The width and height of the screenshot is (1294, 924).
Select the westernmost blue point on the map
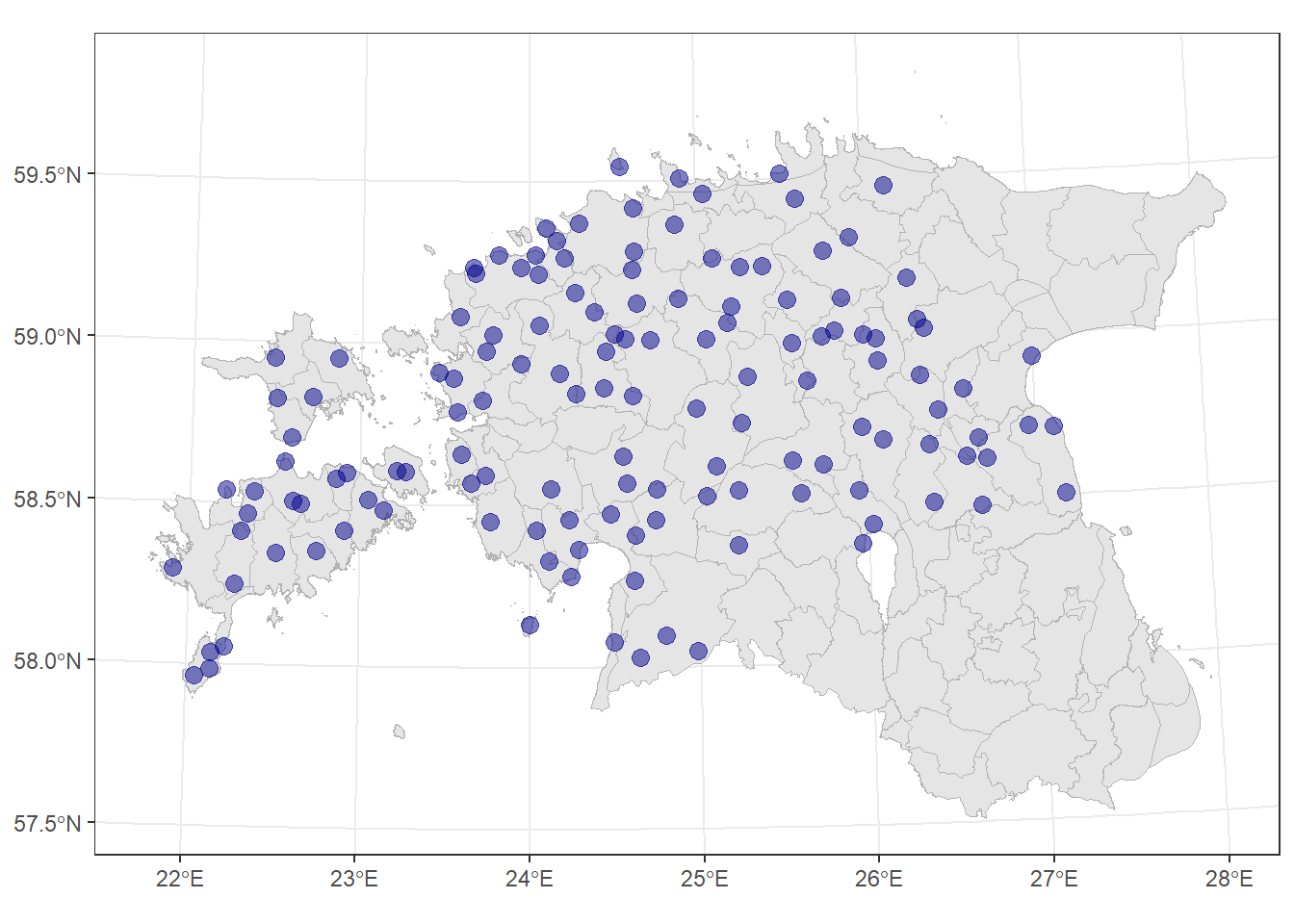click(x=172, y=567)
